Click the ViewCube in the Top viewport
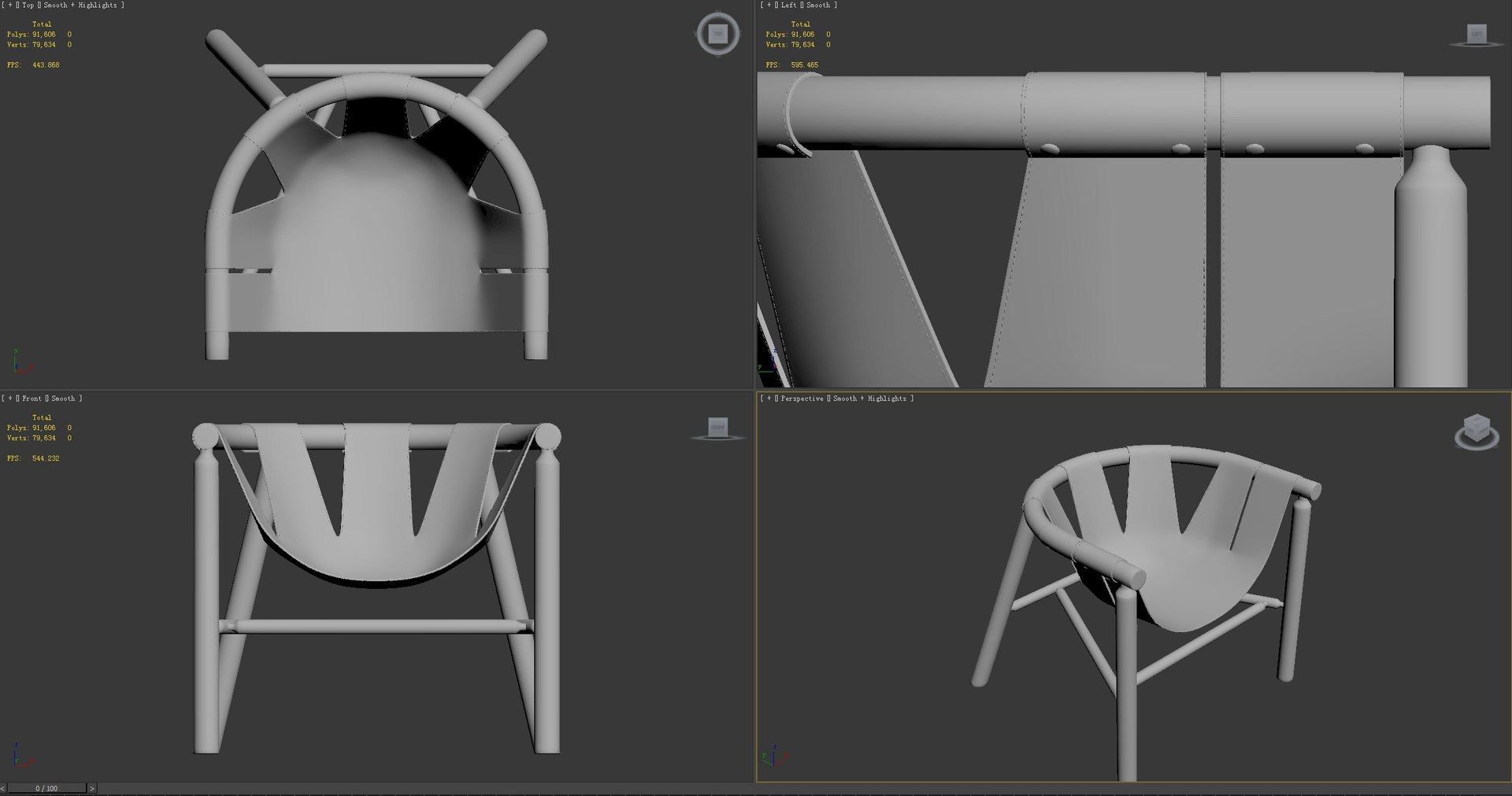 [x=717, y=34]
